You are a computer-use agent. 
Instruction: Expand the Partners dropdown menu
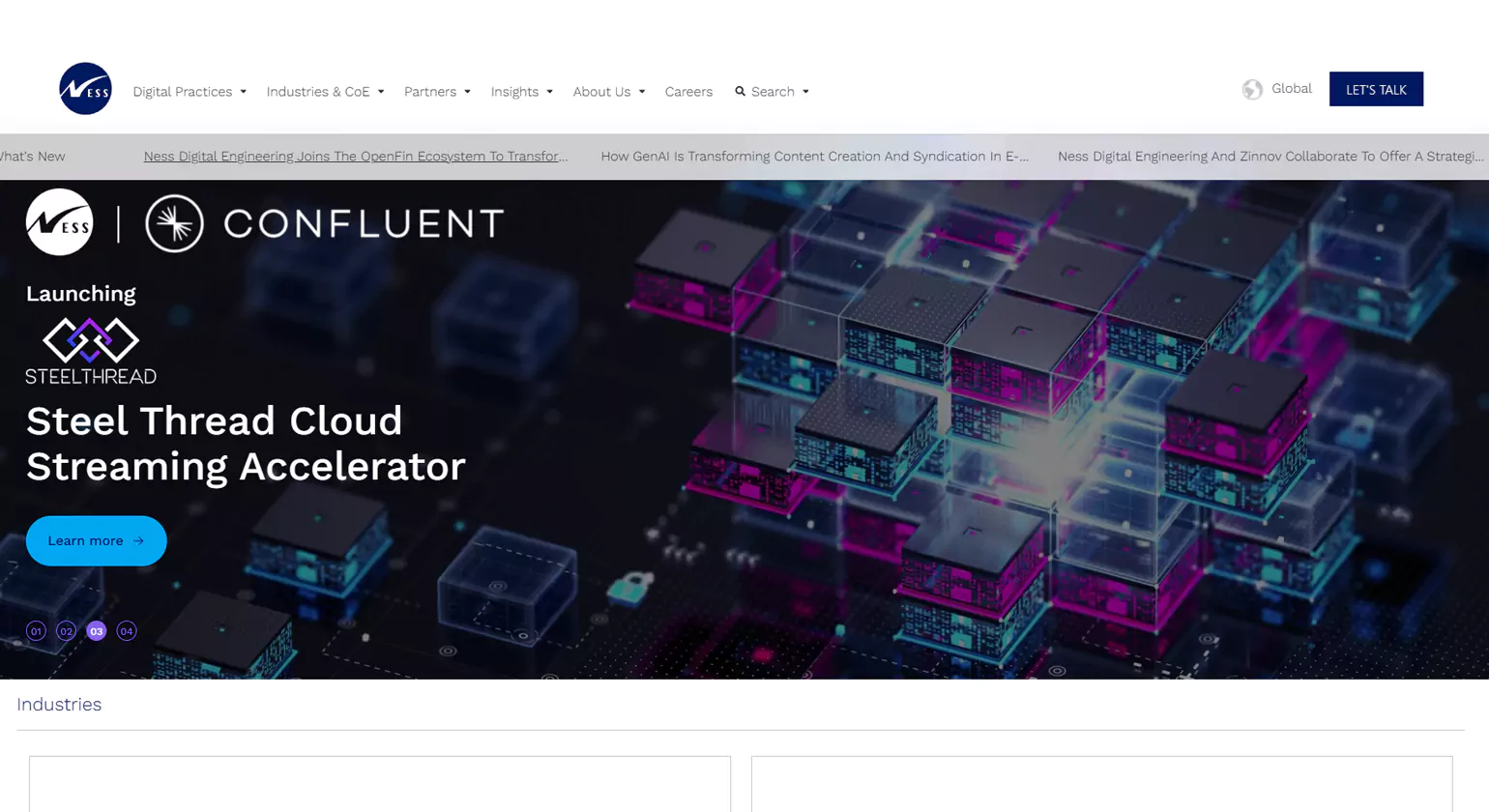[x=437, y=92]
